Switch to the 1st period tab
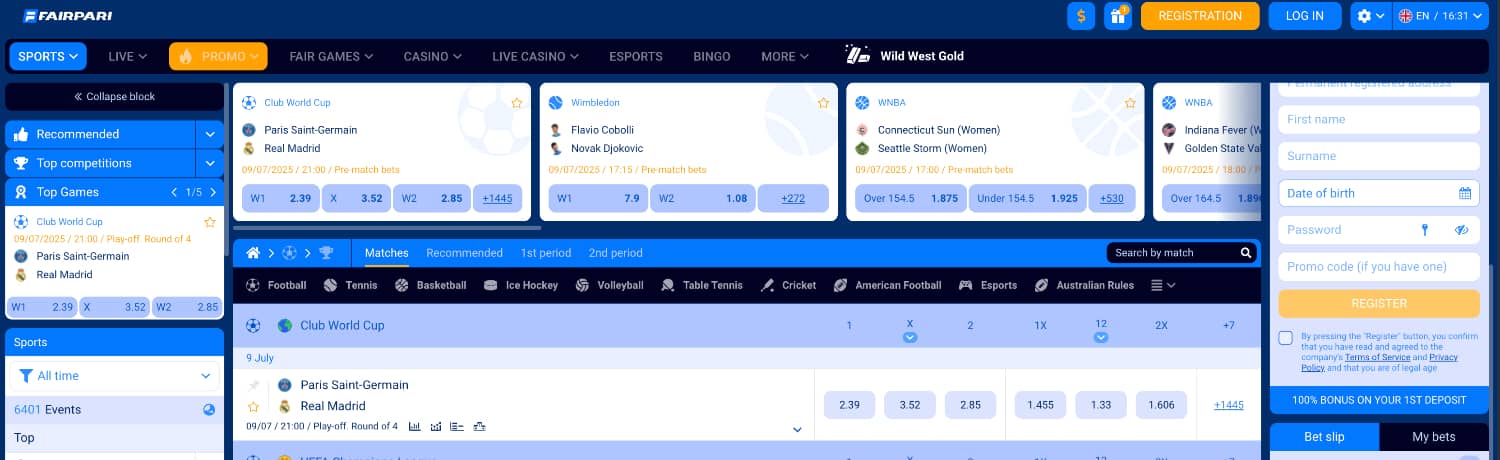The height and width of the screenshot is (460, 1500). point(546,253)
